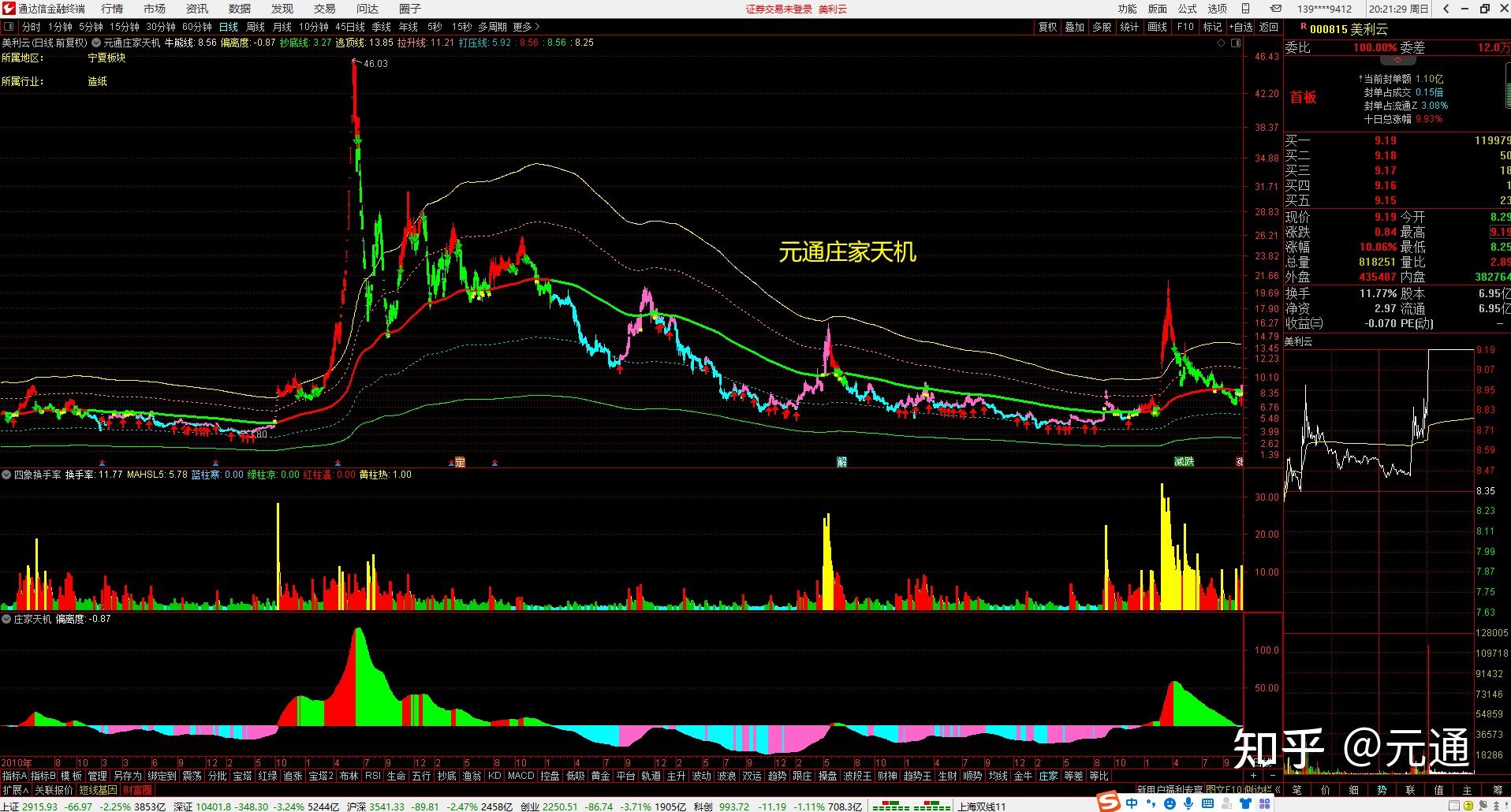
Task: Select the KD indicator tab
Action: 494,776
